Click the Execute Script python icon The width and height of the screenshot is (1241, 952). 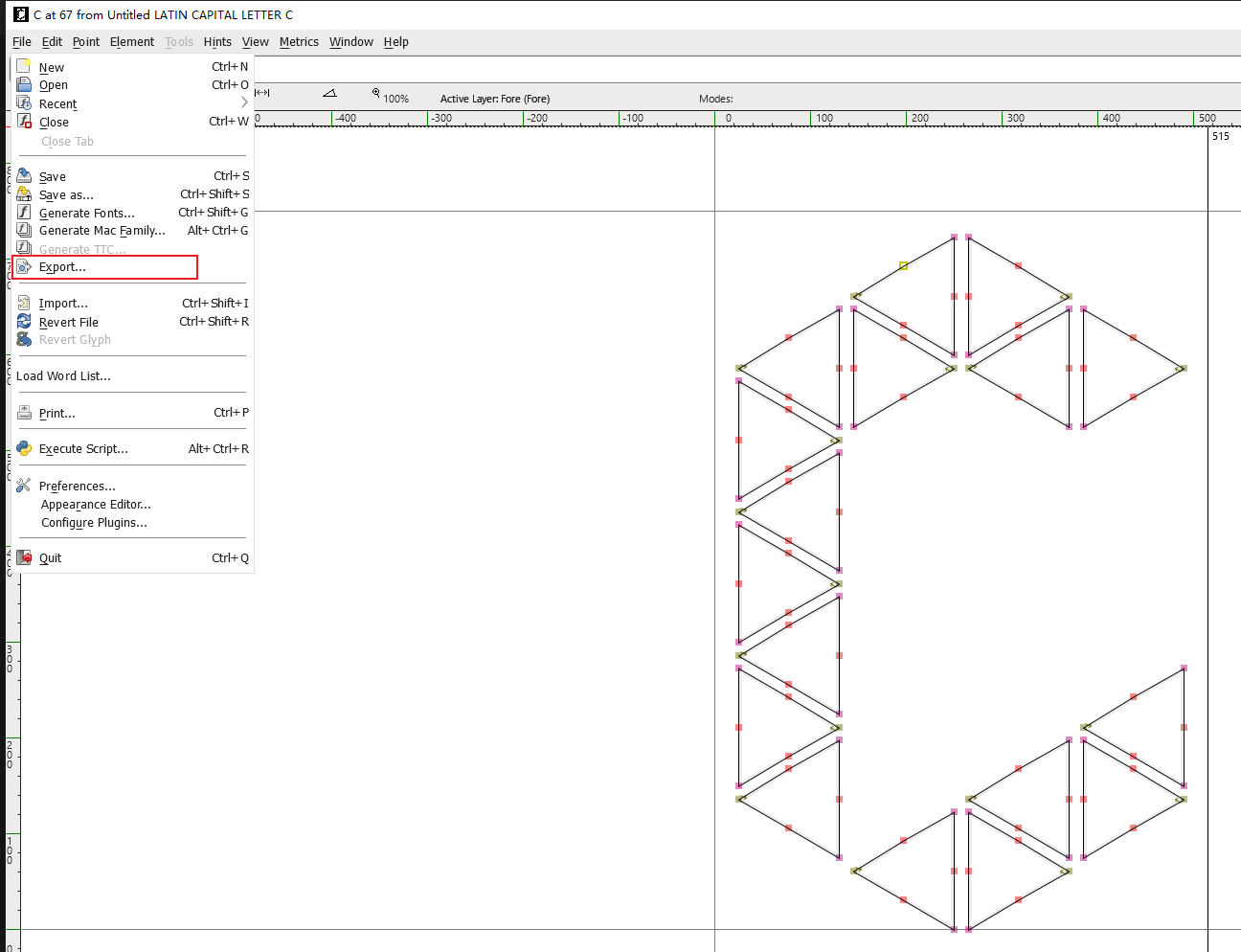coord(24,448)
